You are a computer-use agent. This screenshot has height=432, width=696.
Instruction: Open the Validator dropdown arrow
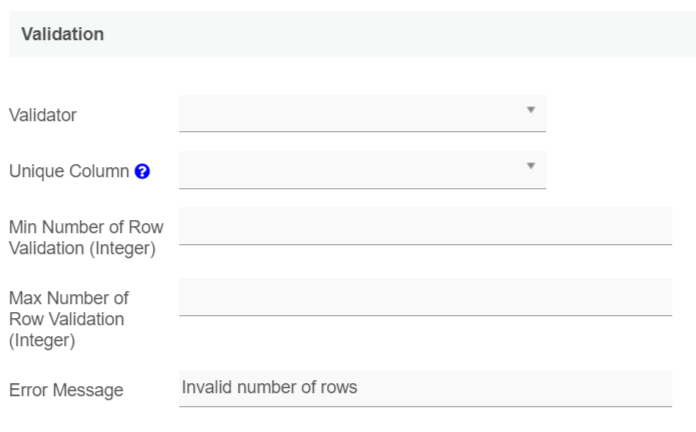click(531, 110)
